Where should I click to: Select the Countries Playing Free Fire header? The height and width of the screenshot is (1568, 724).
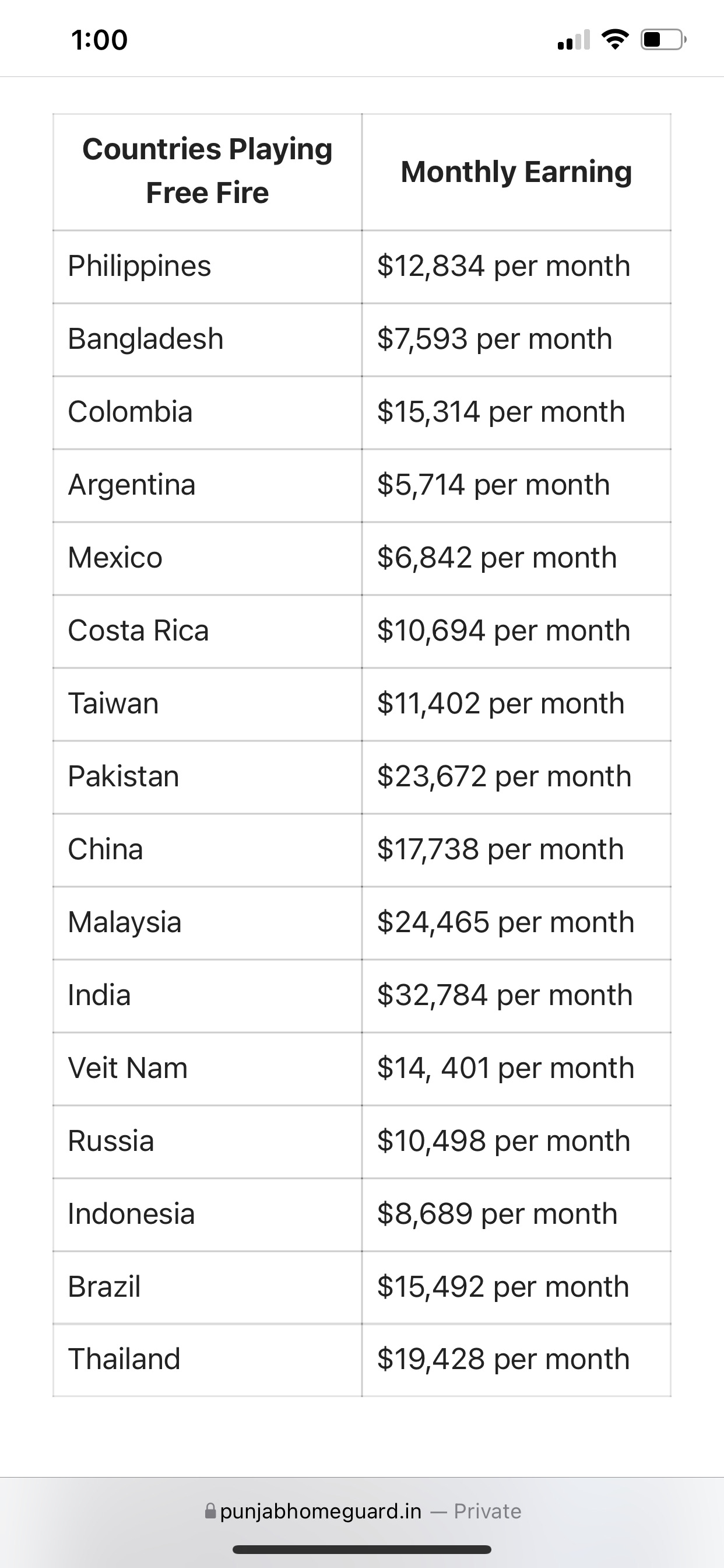[208, 171]
